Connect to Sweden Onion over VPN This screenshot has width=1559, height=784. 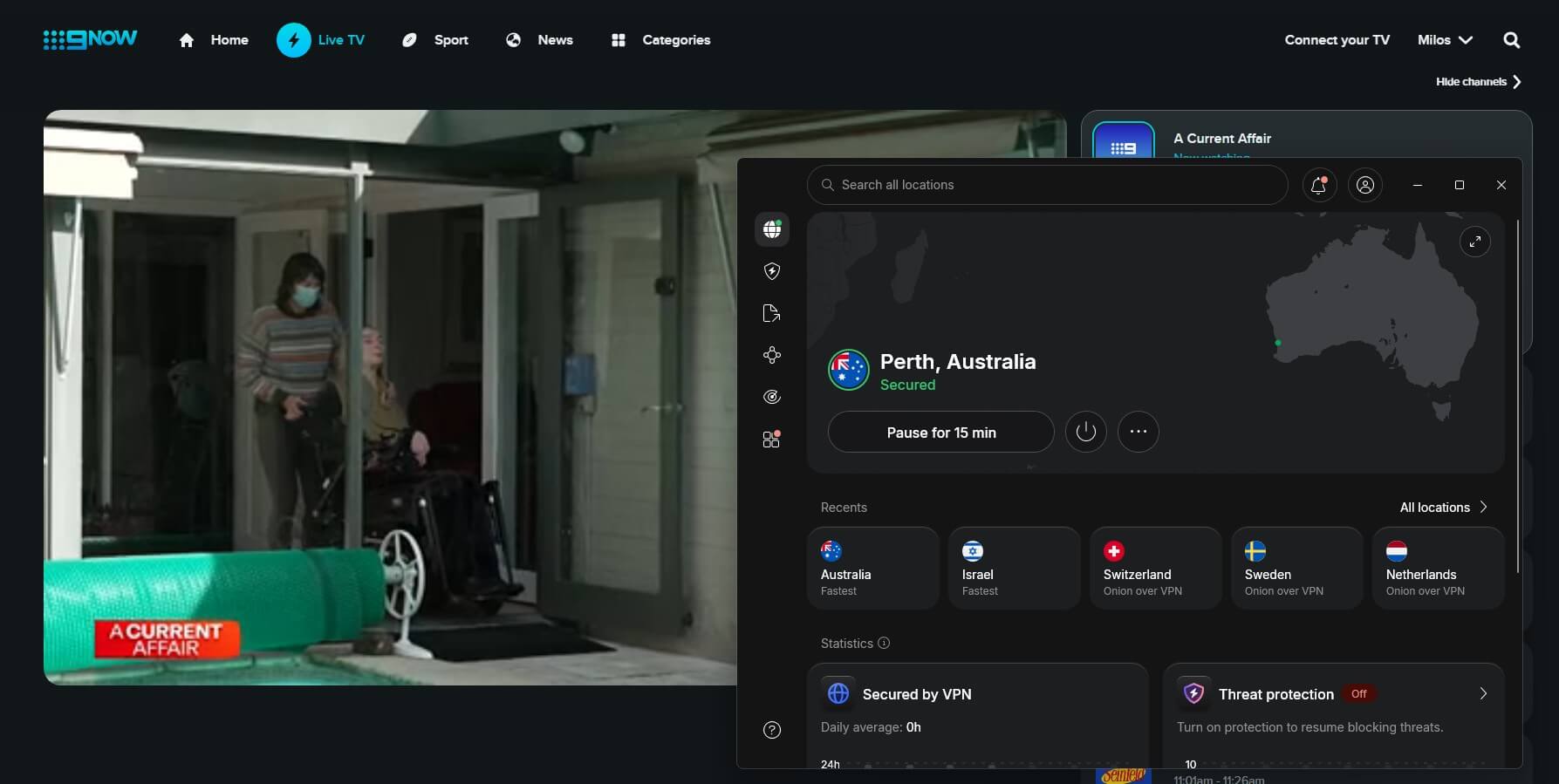[x=1297, y=568]
